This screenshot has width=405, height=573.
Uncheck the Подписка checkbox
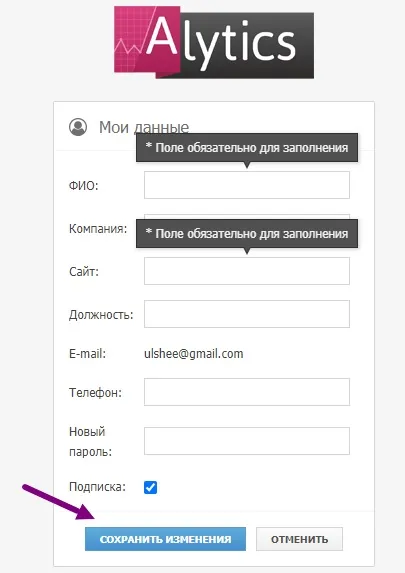coord(151,487)
